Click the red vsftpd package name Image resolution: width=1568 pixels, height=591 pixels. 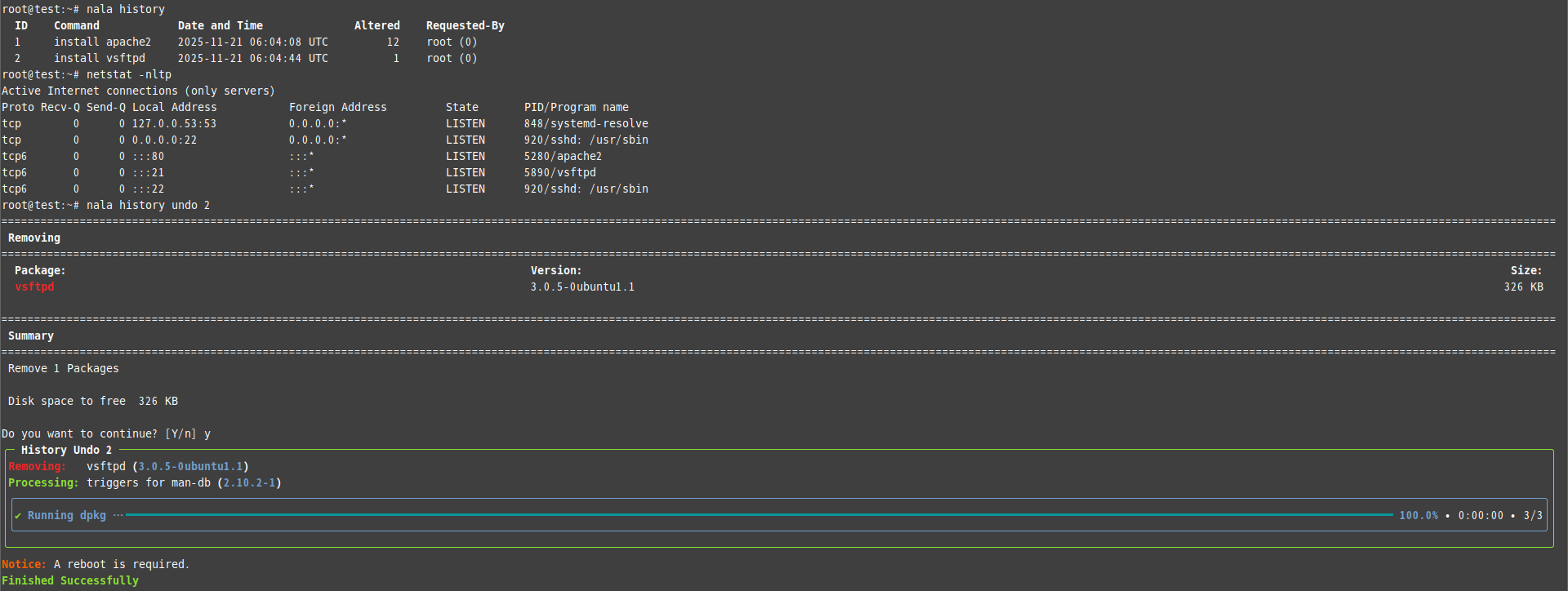pos(34,287)
